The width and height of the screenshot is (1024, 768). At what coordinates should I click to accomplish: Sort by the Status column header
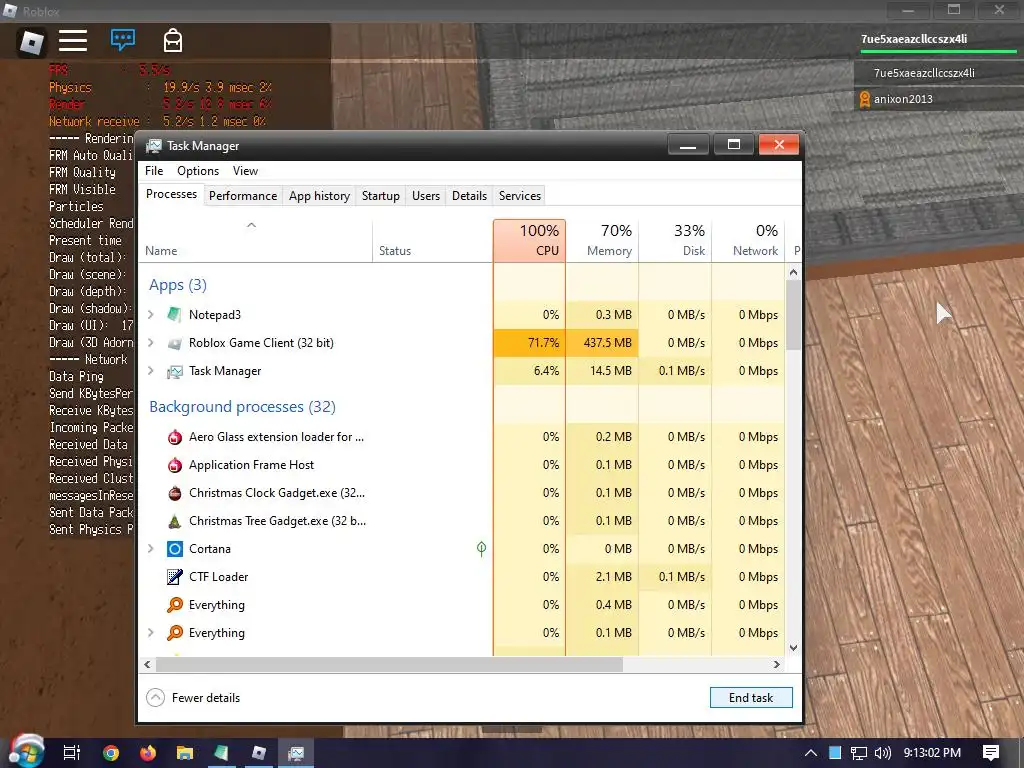coord(433,240)
